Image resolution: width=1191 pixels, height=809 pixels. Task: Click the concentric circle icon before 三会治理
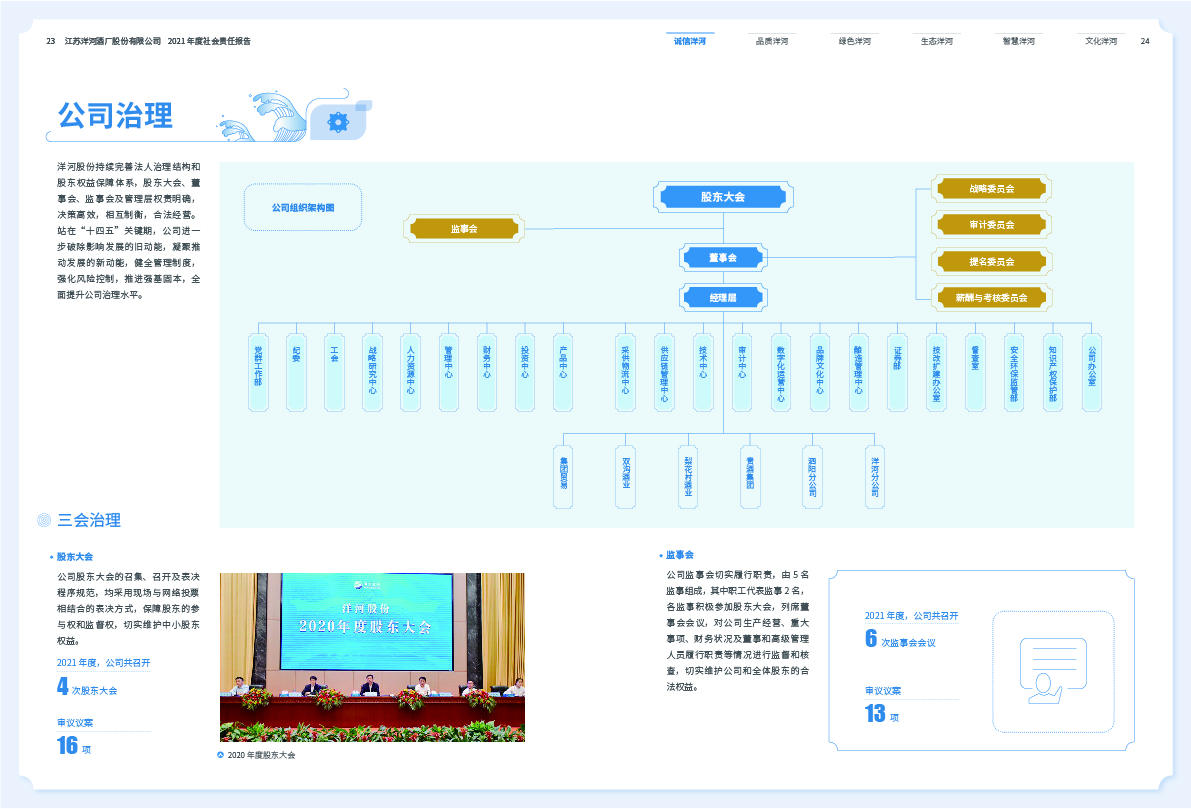click(x=44, y=520)
